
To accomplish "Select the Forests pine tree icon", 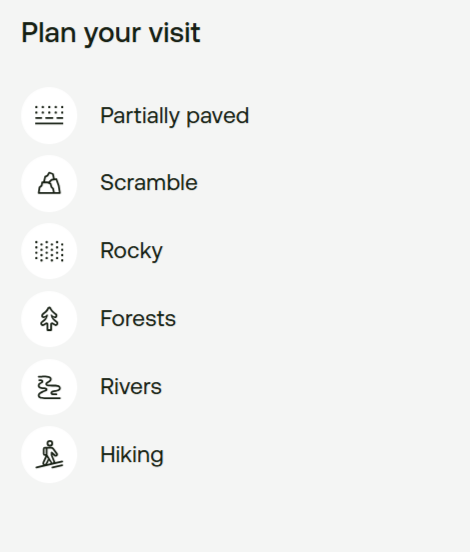I will [x=49, y=319].
